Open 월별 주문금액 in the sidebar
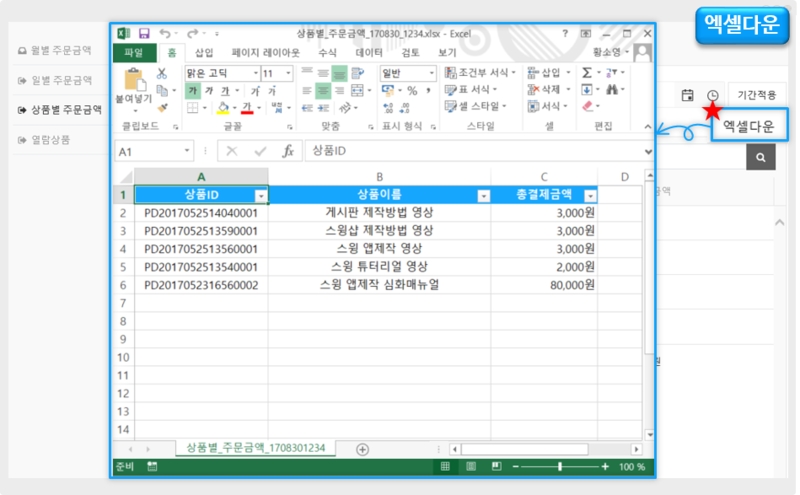Screen dimensions: 800x495 tap(60, 51)
